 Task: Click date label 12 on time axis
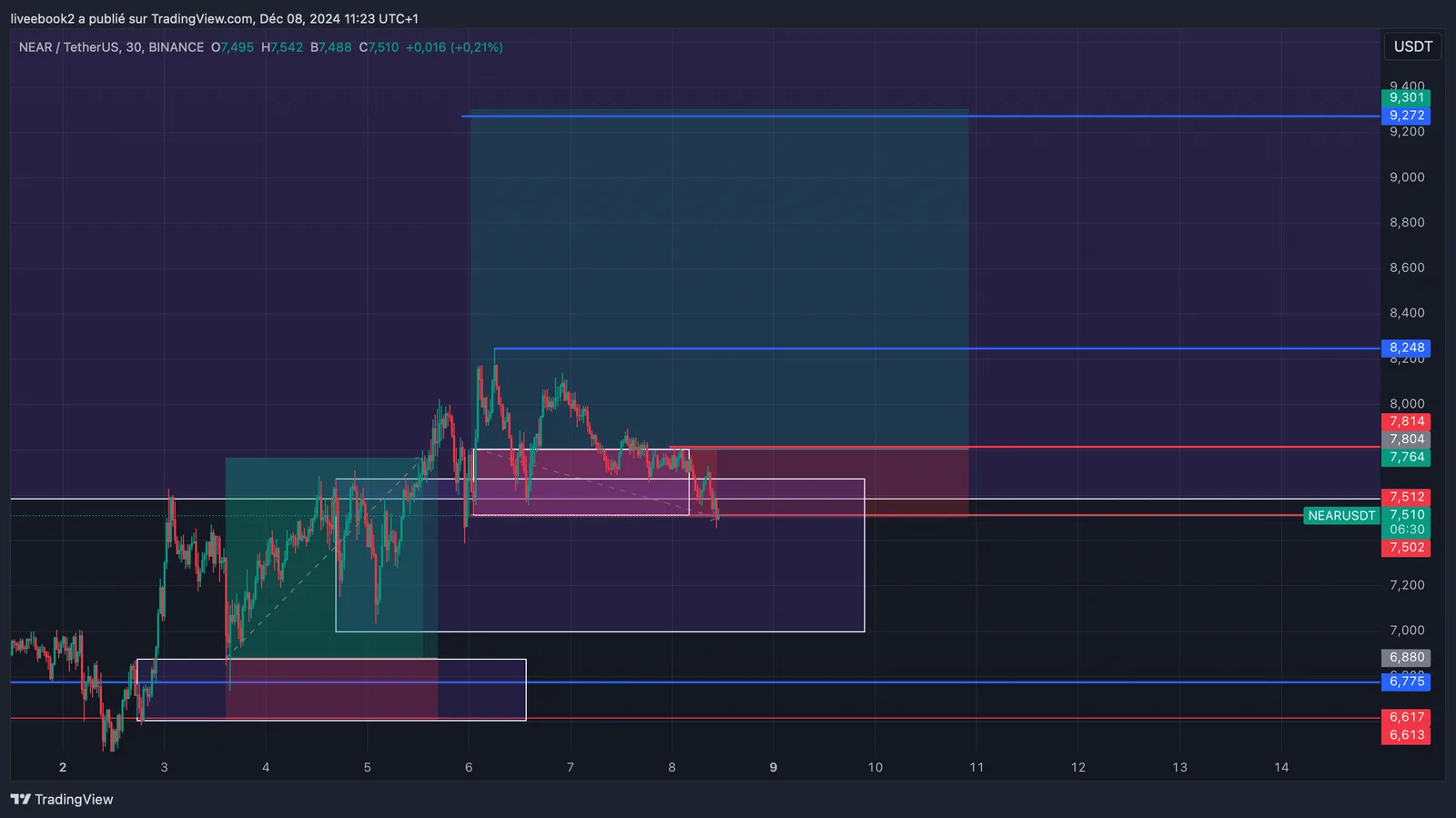pyautogui.click(x=1078, y=767)
